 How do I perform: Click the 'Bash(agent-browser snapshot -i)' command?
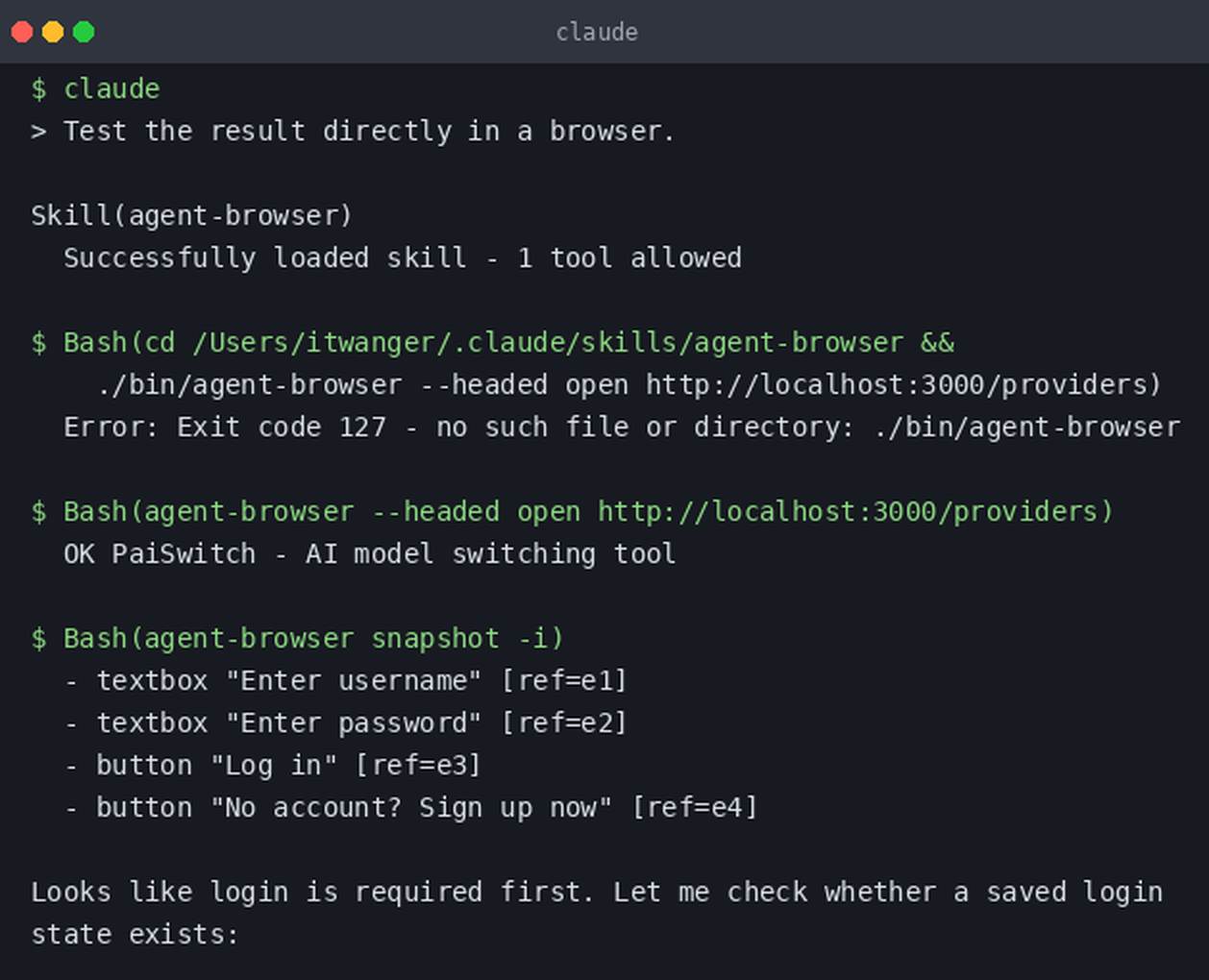(x=298, y=638)
